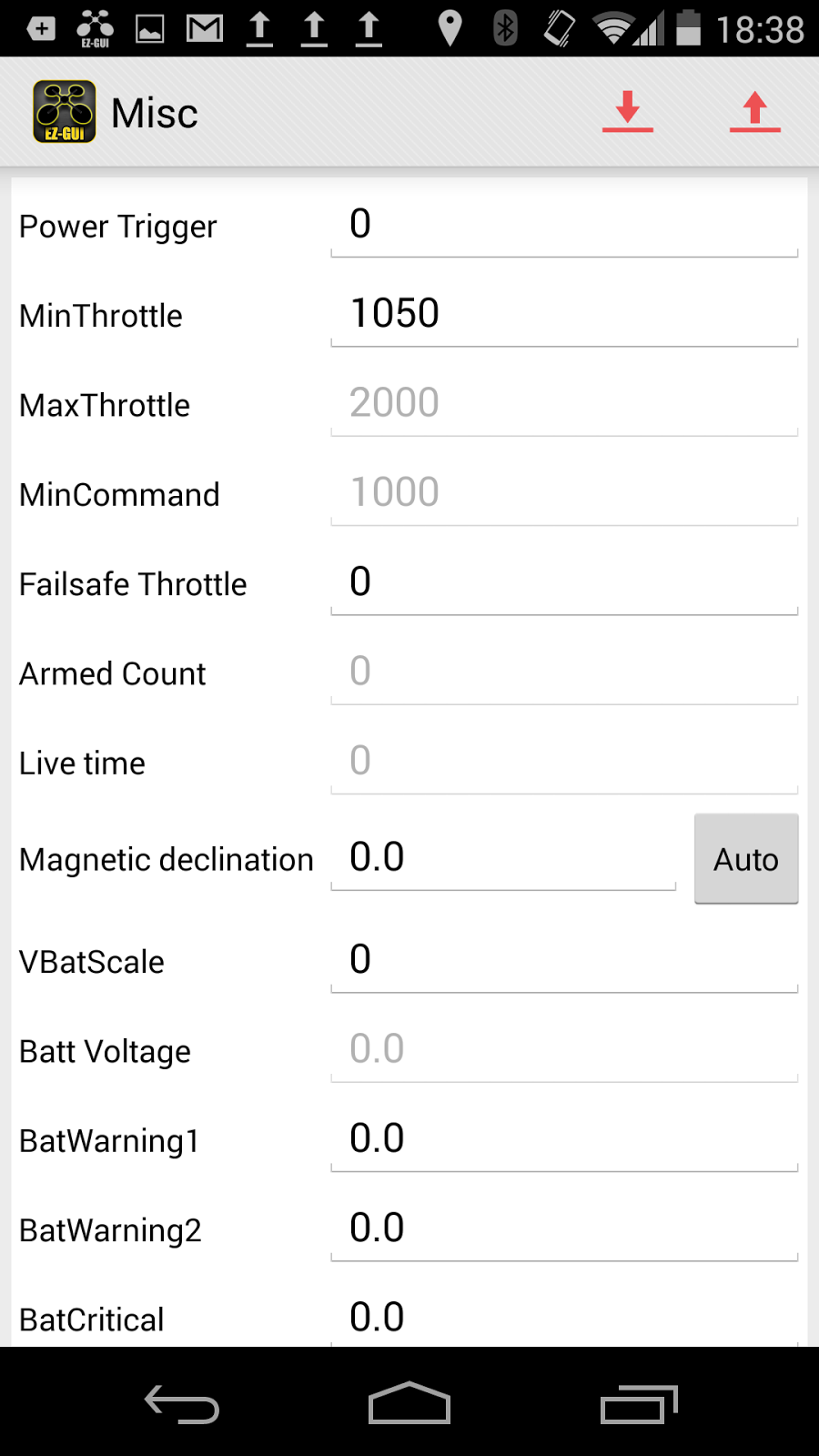Select the Power Trigger input field
The width and height of the screenshot is (819, 1456).
click(x=564, y=227)
